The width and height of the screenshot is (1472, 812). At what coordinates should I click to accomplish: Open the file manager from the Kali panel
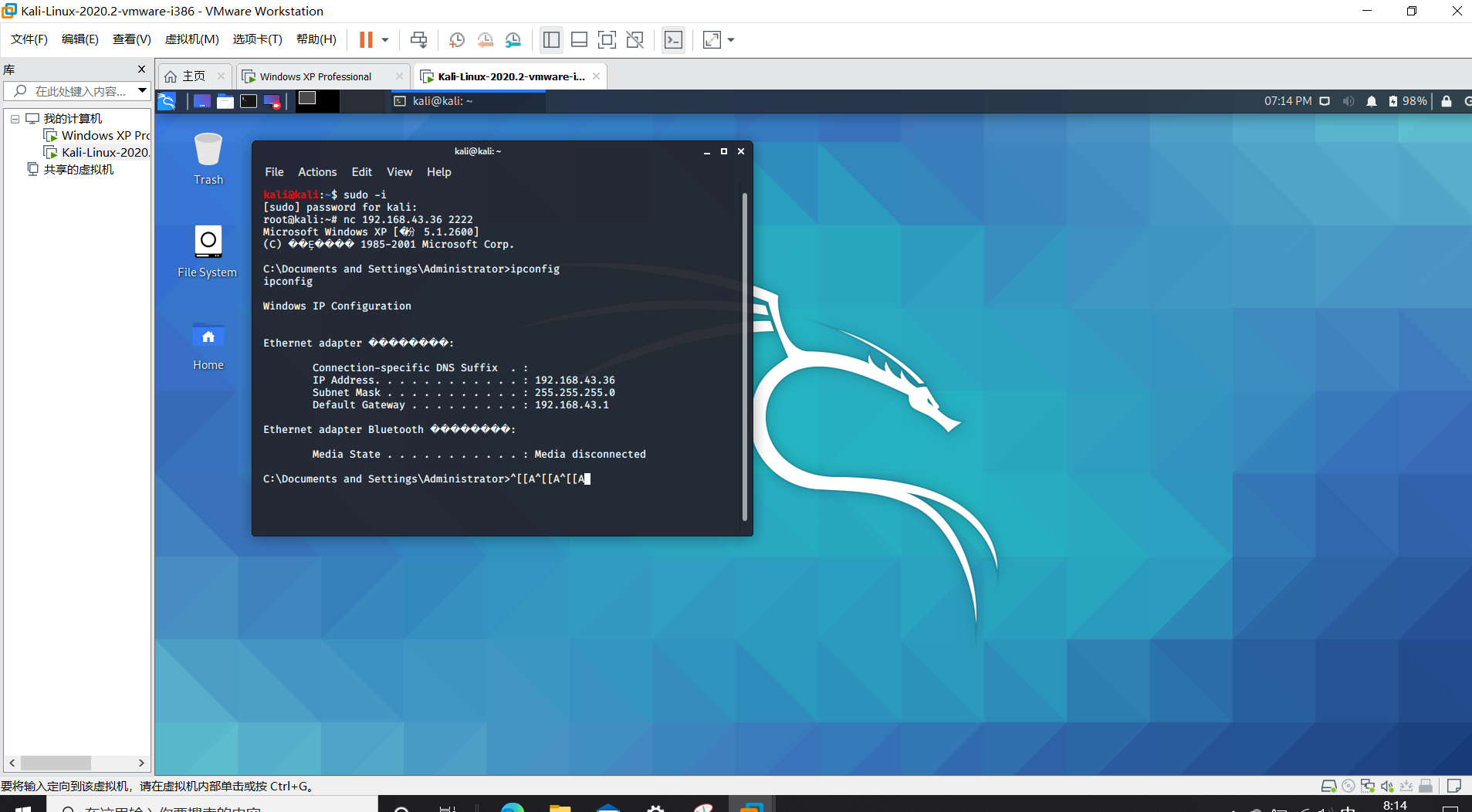click(225, 101)
